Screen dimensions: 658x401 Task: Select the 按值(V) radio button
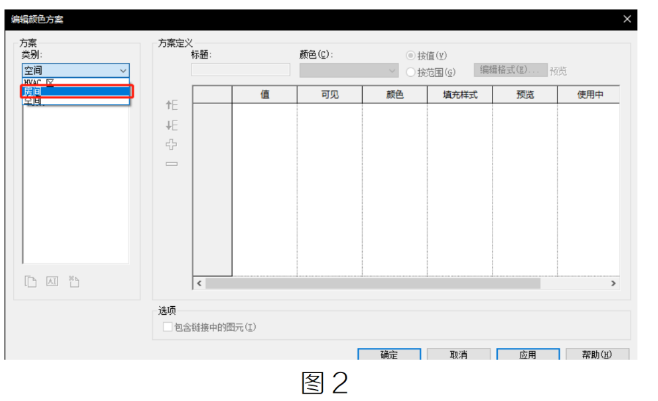click(410, 55)
